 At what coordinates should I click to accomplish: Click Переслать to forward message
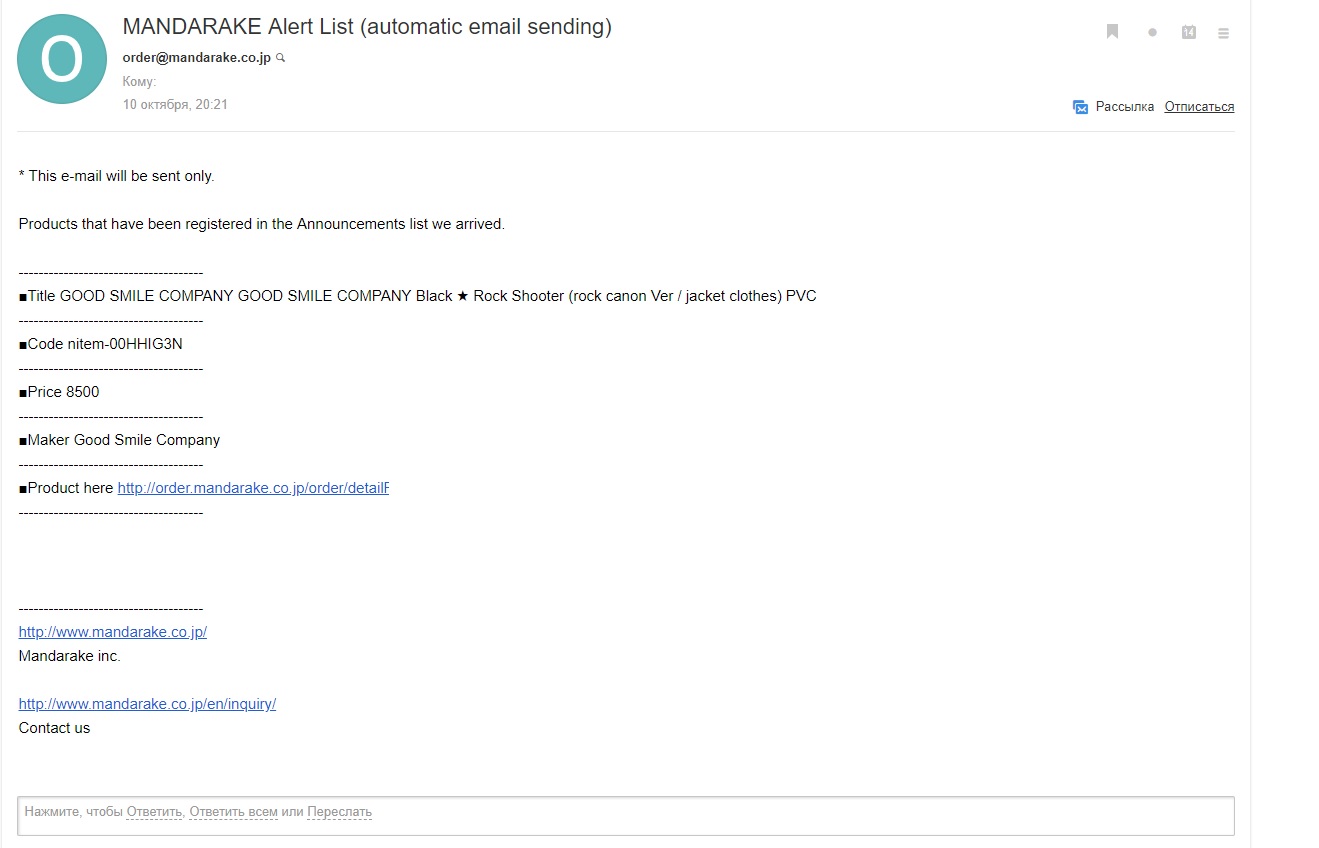[x=339, y=812]
